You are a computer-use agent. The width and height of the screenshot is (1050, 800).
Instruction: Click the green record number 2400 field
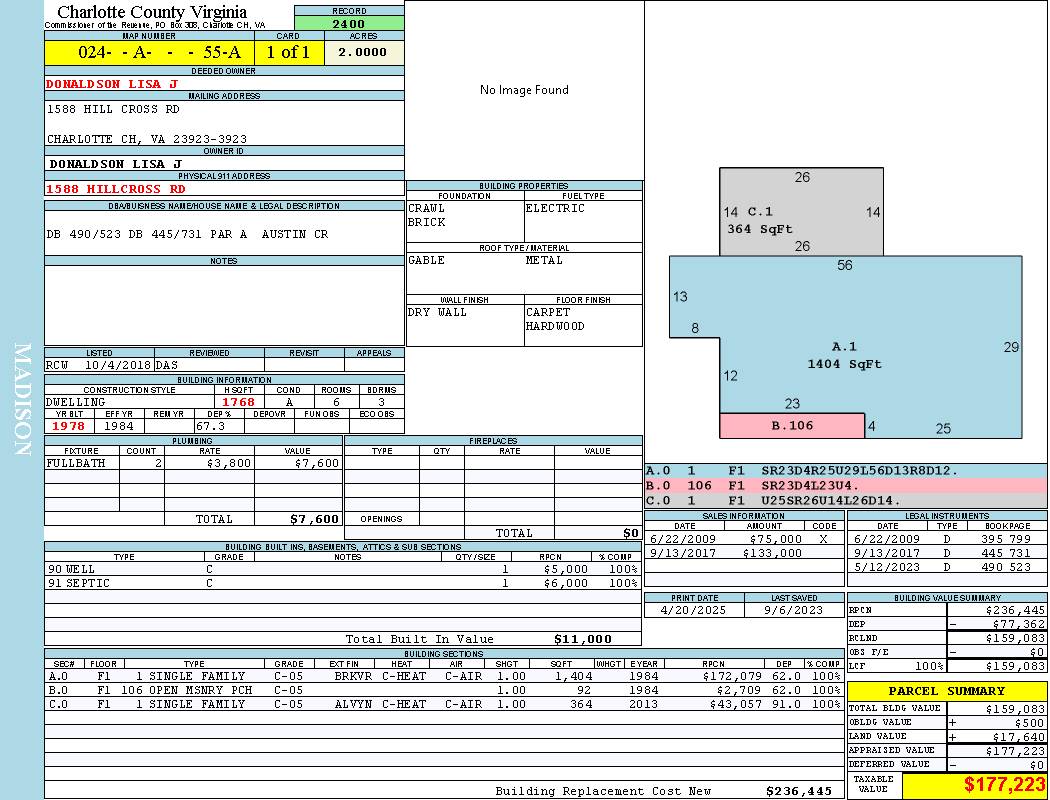tap(349, 23)
